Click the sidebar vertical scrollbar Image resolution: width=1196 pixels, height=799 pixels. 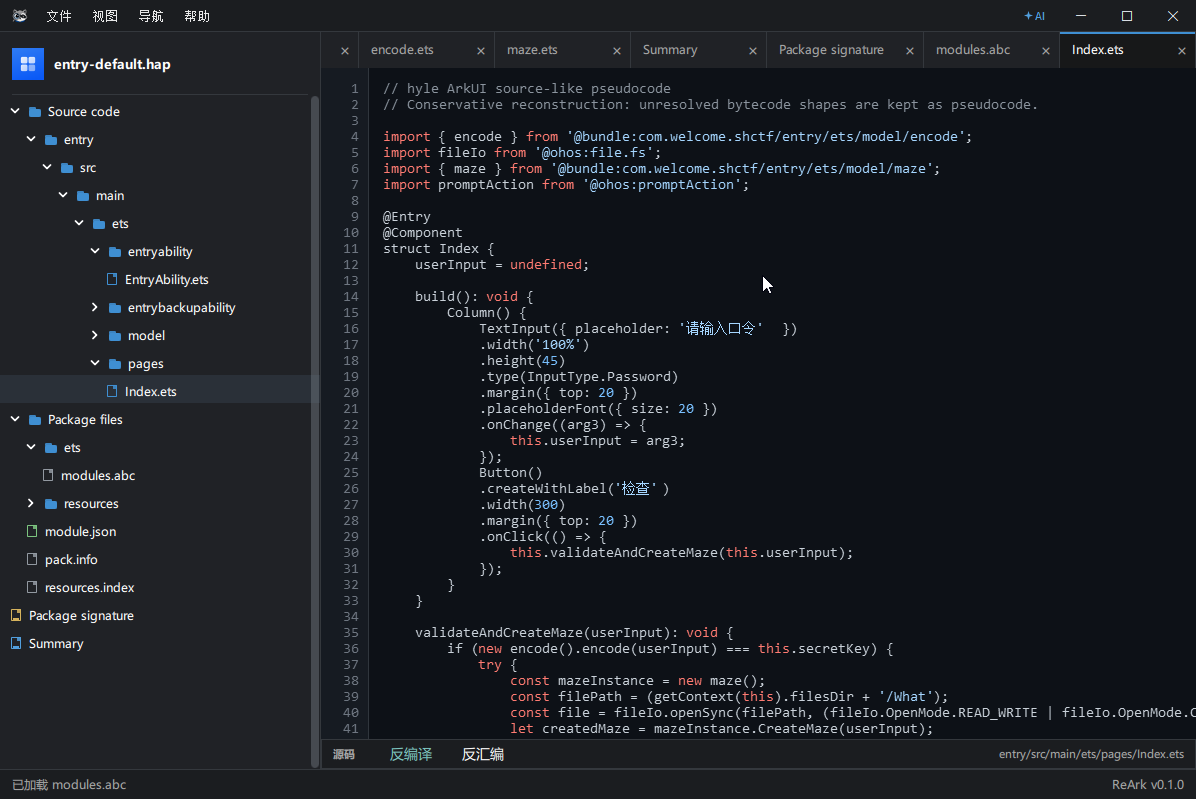(314, 432)
